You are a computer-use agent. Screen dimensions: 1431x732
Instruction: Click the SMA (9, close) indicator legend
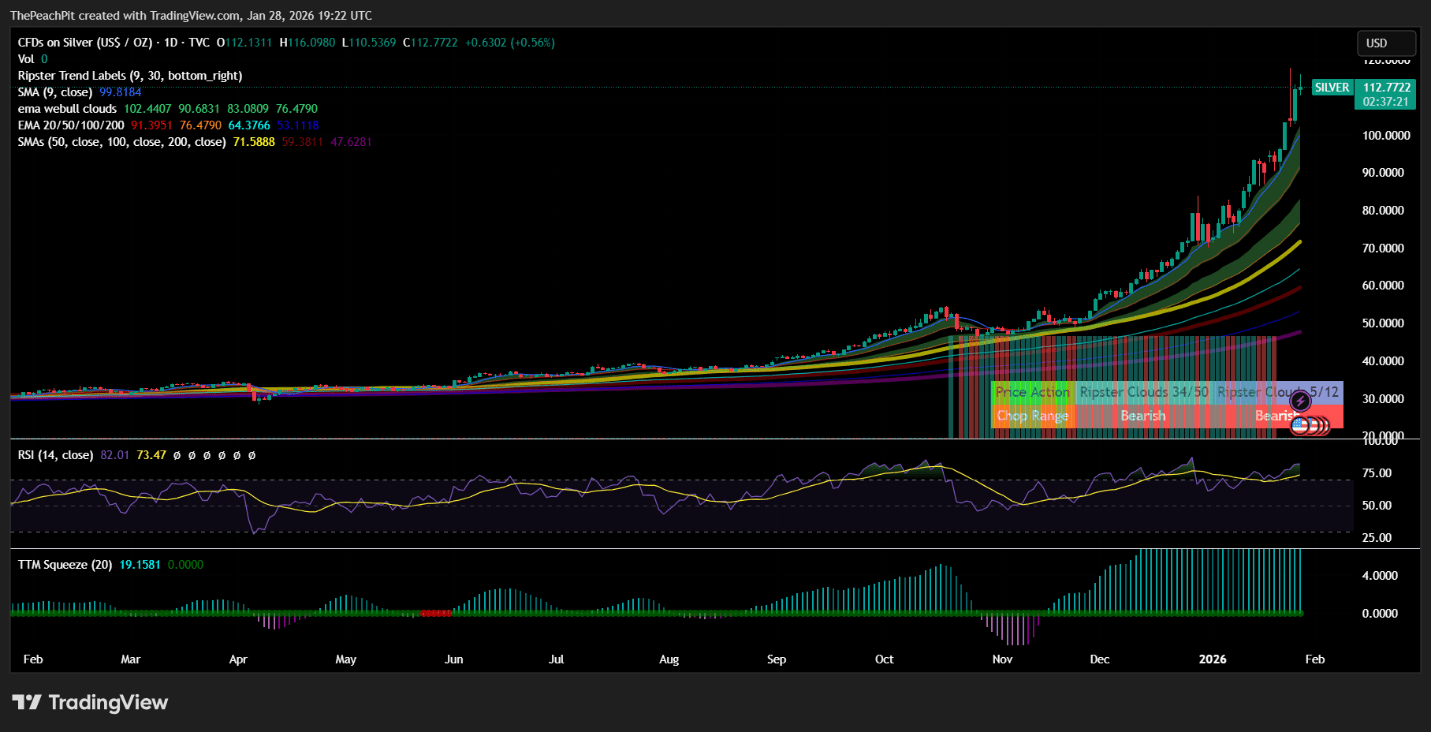click(56, 91)
